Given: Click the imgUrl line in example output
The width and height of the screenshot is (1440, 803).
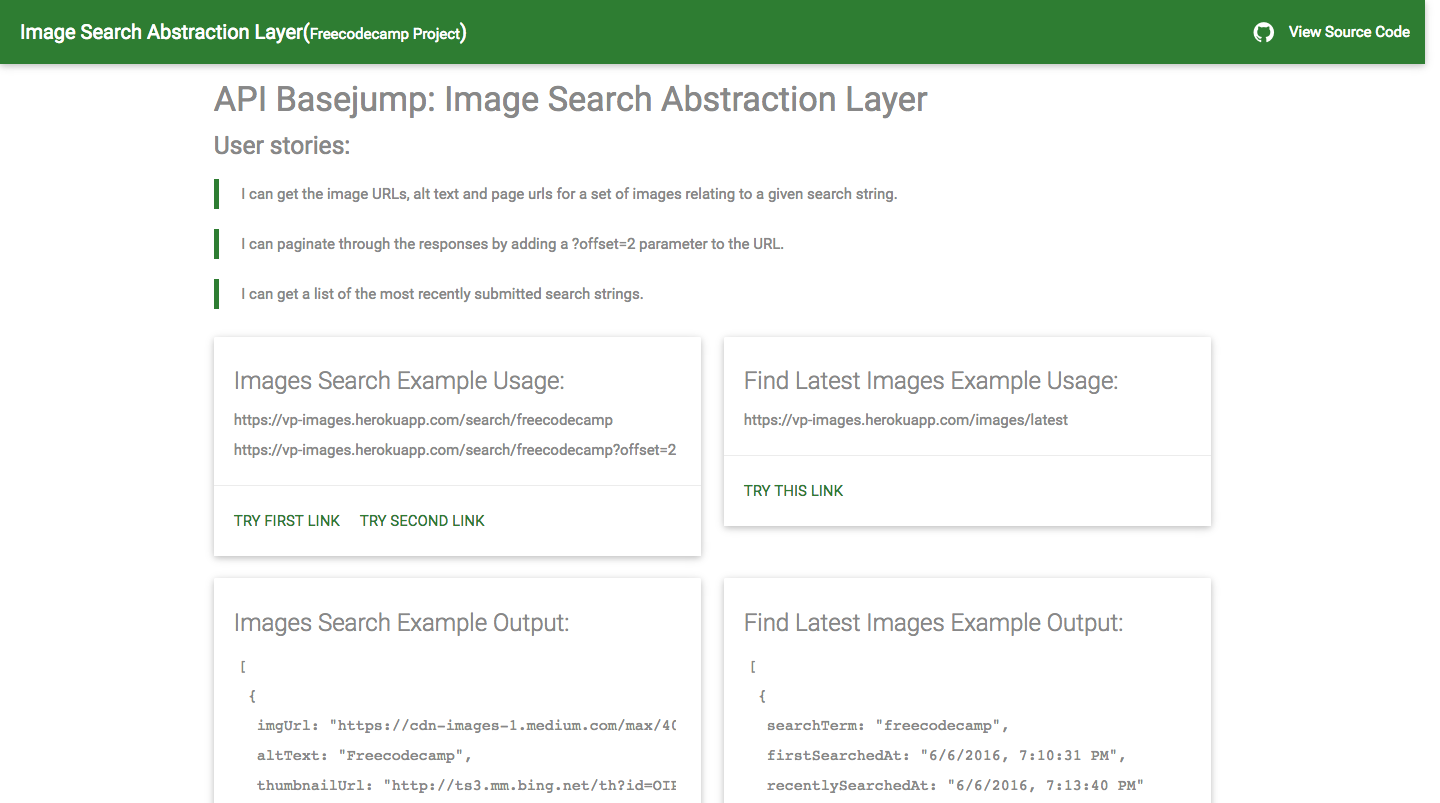Looking at the screenshot, I should (x=466, y=726).
